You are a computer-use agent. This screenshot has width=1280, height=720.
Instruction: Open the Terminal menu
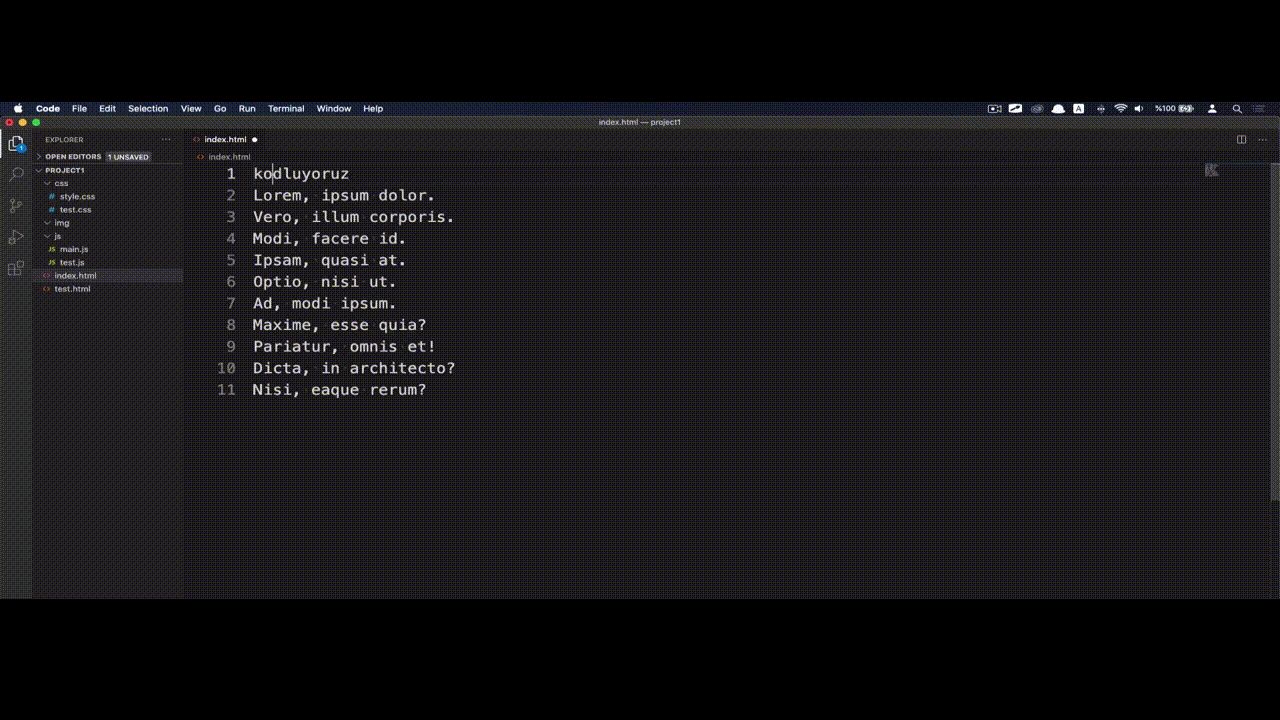click(x=286, y=109)
